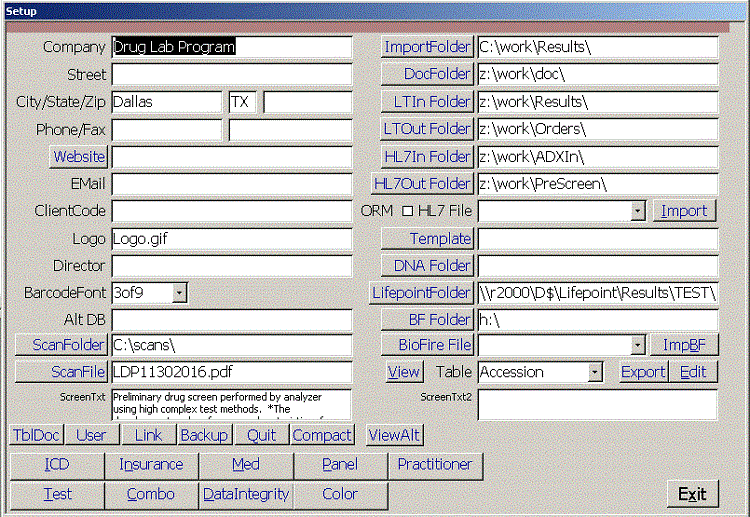The height and width of the screenshot is (517, 750).
Task: Open the HL7 File dropdown list
Action: 637,211
